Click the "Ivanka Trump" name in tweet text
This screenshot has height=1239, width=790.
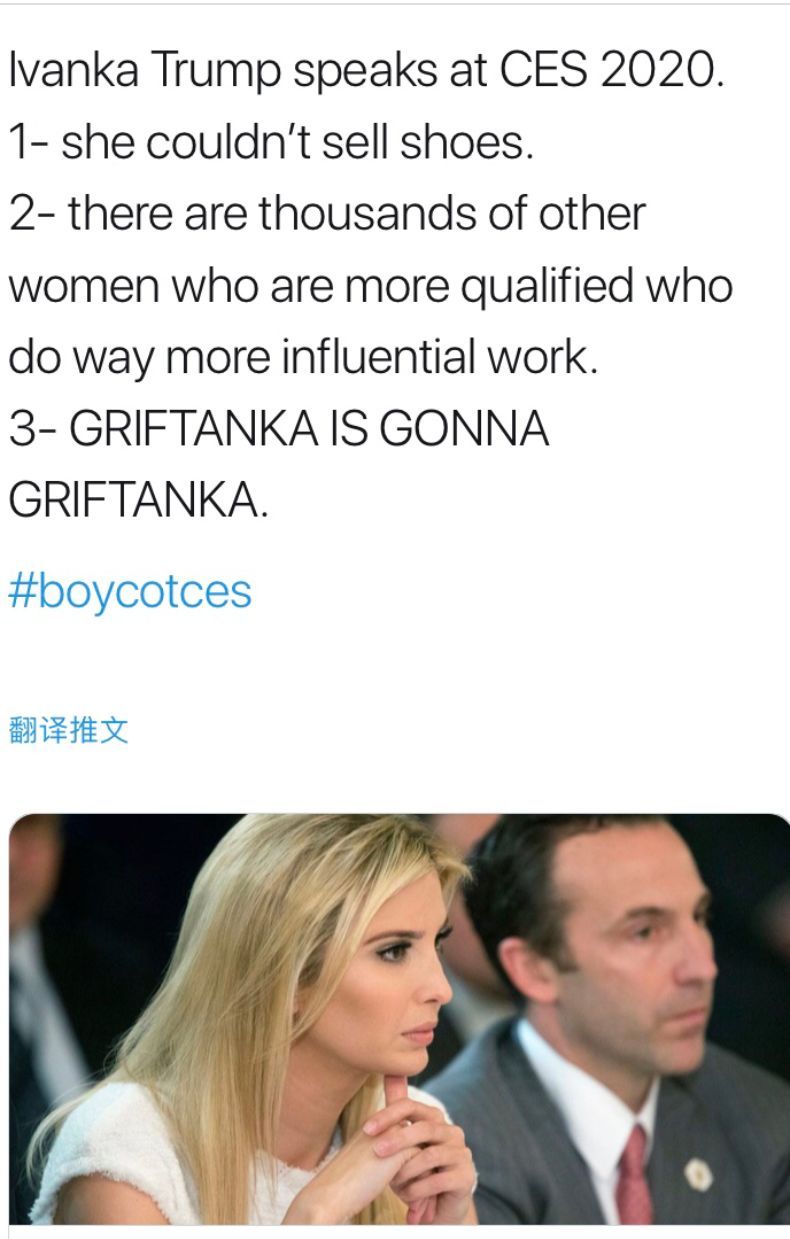pyautogui.click(x=142, y=71)
